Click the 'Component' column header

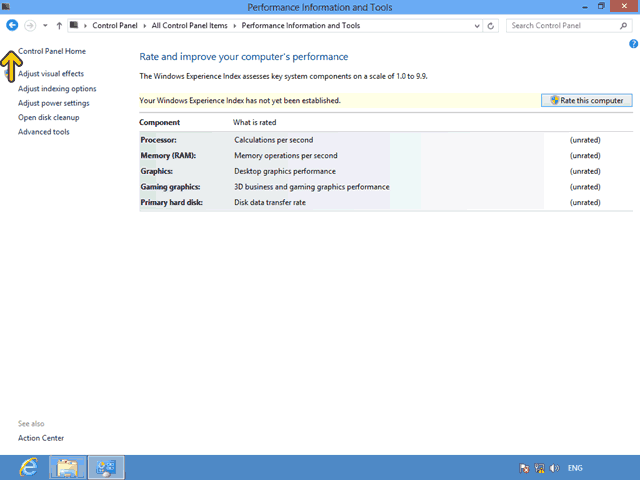(x=160, y=122)
